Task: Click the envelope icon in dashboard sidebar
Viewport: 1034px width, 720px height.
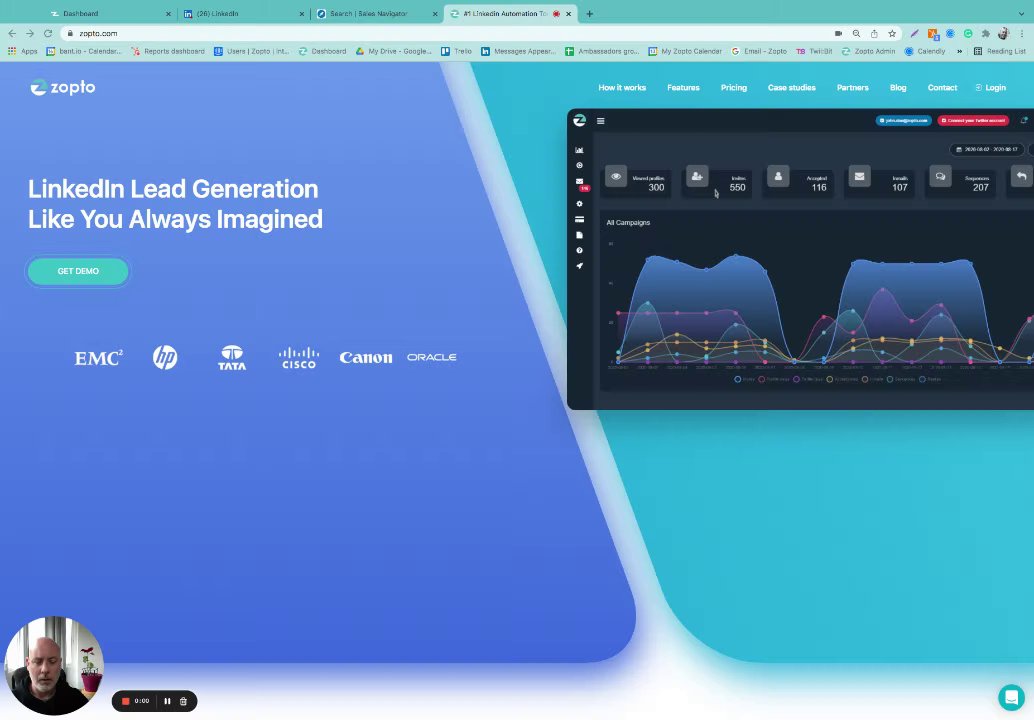Action: click(579, 181)
